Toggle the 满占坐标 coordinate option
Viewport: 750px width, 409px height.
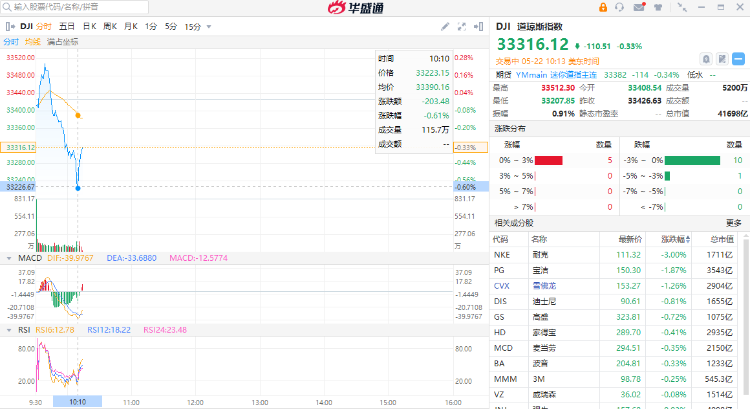(x=62, y=42)
